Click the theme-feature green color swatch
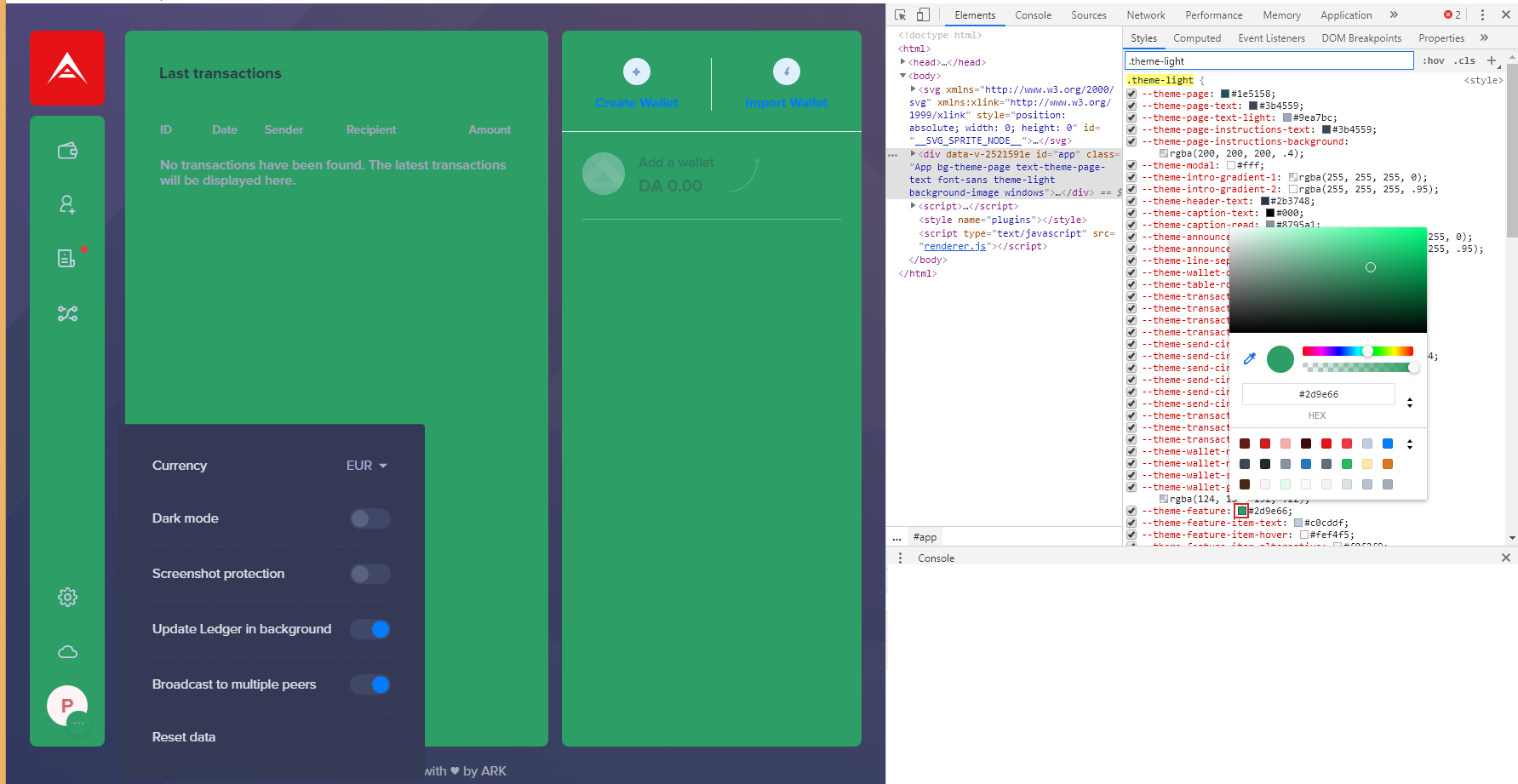Viewport: 1518px width, 784px height. tap(1242, 511)
